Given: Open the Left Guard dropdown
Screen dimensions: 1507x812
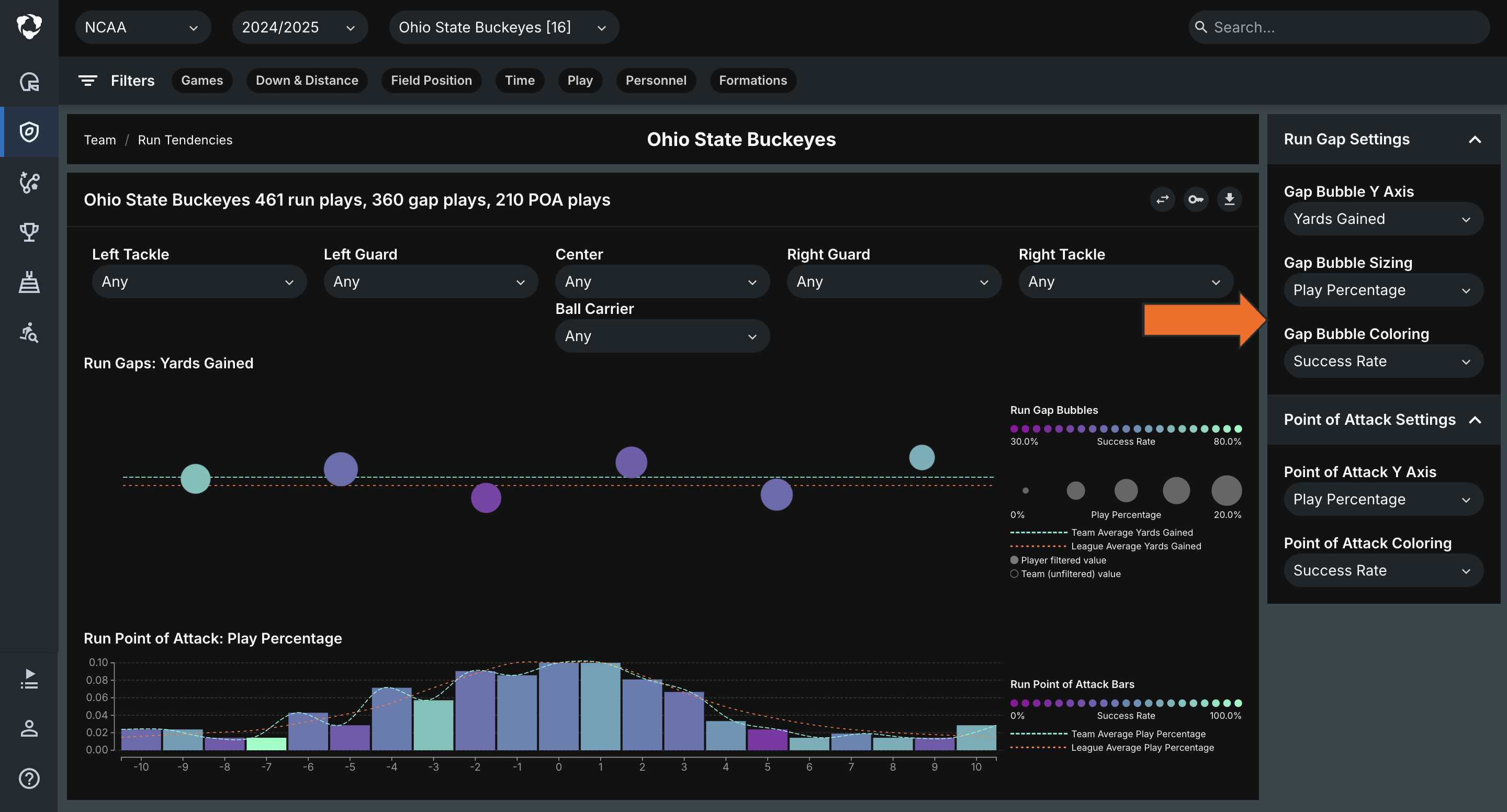Looking at the screenshot, I should click(431, 282).
